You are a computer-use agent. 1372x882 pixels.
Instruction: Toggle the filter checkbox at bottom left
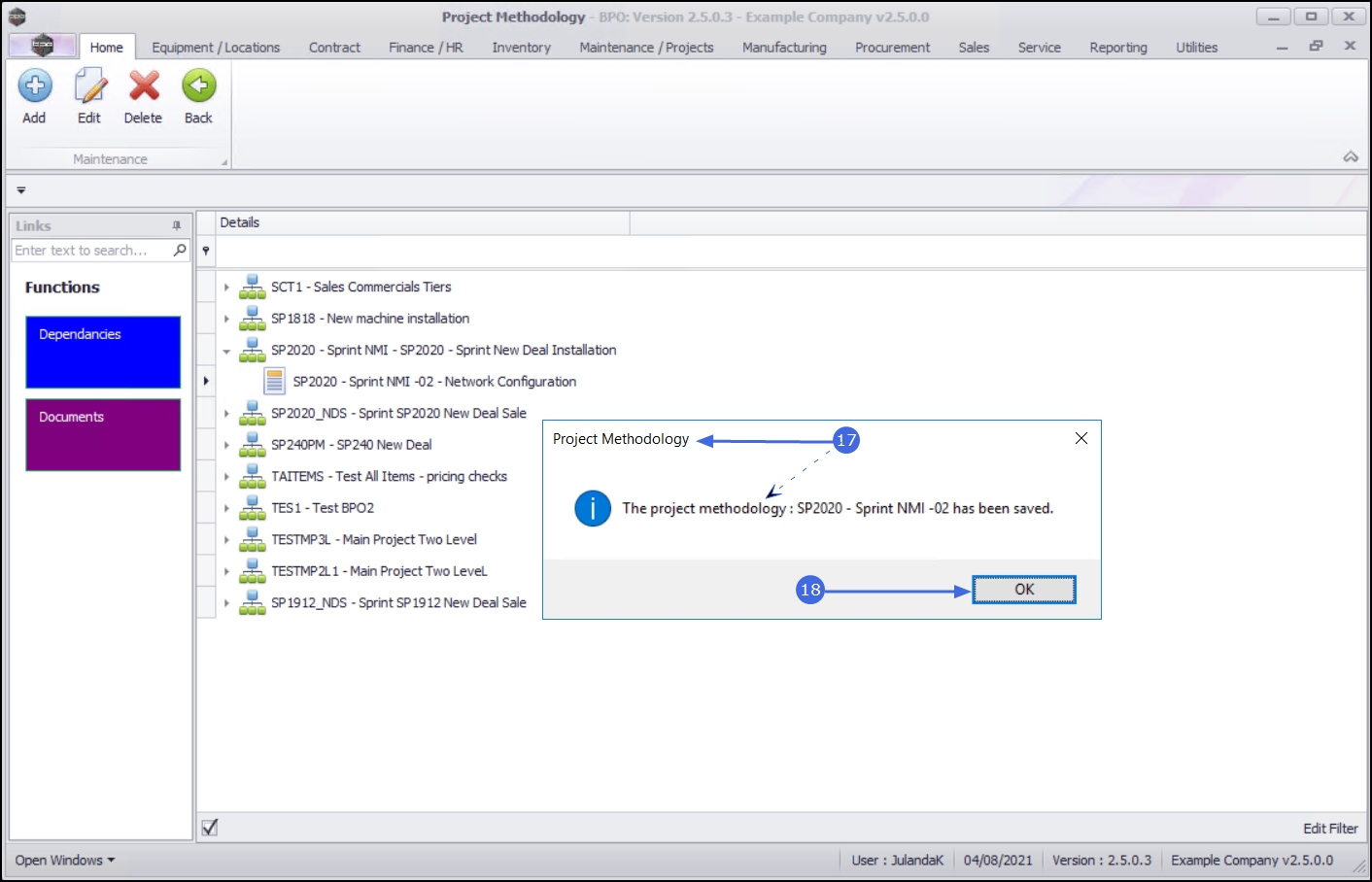pos(210,828)
